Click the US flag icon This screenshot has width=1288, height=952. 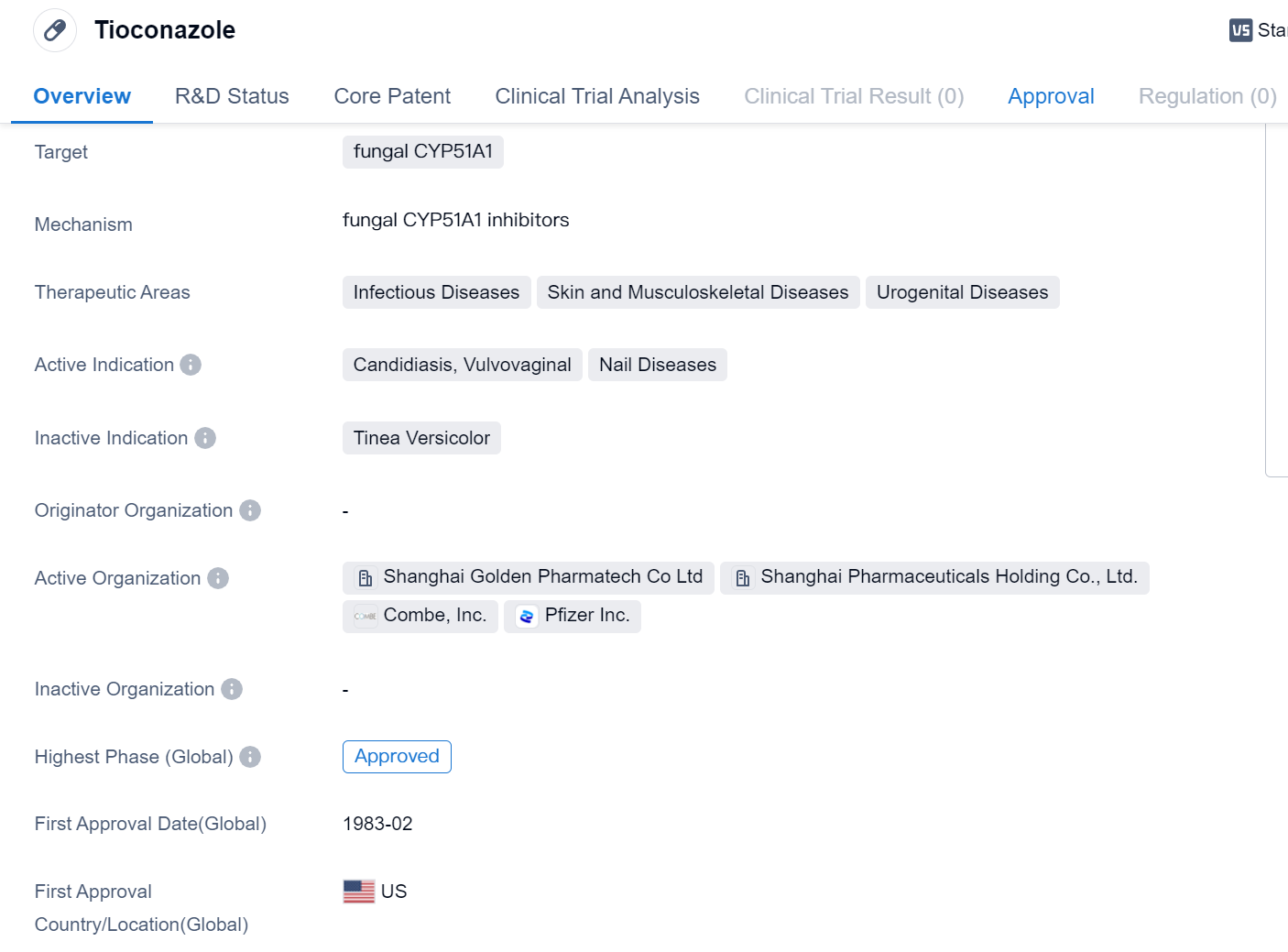(x=359, y=892)
